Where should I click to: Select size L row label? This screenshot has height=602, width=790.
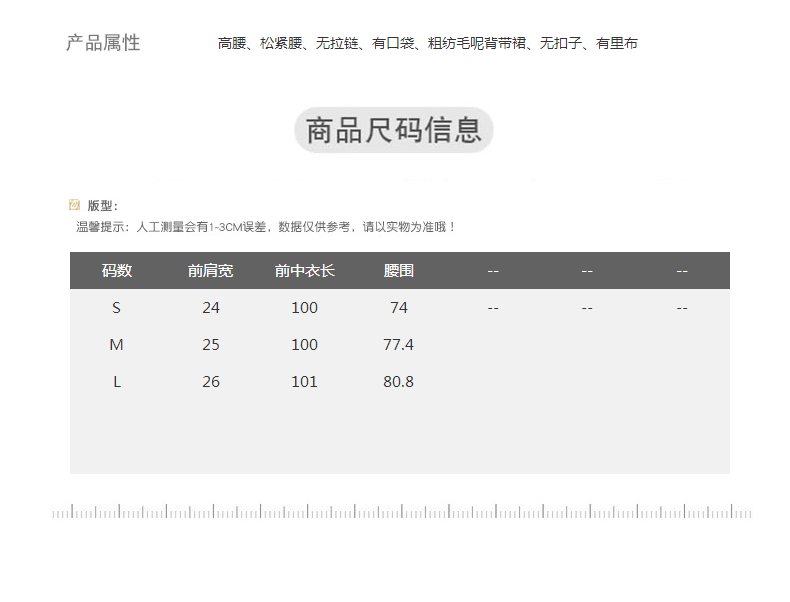pyautogui.click(x=117, y=382)
